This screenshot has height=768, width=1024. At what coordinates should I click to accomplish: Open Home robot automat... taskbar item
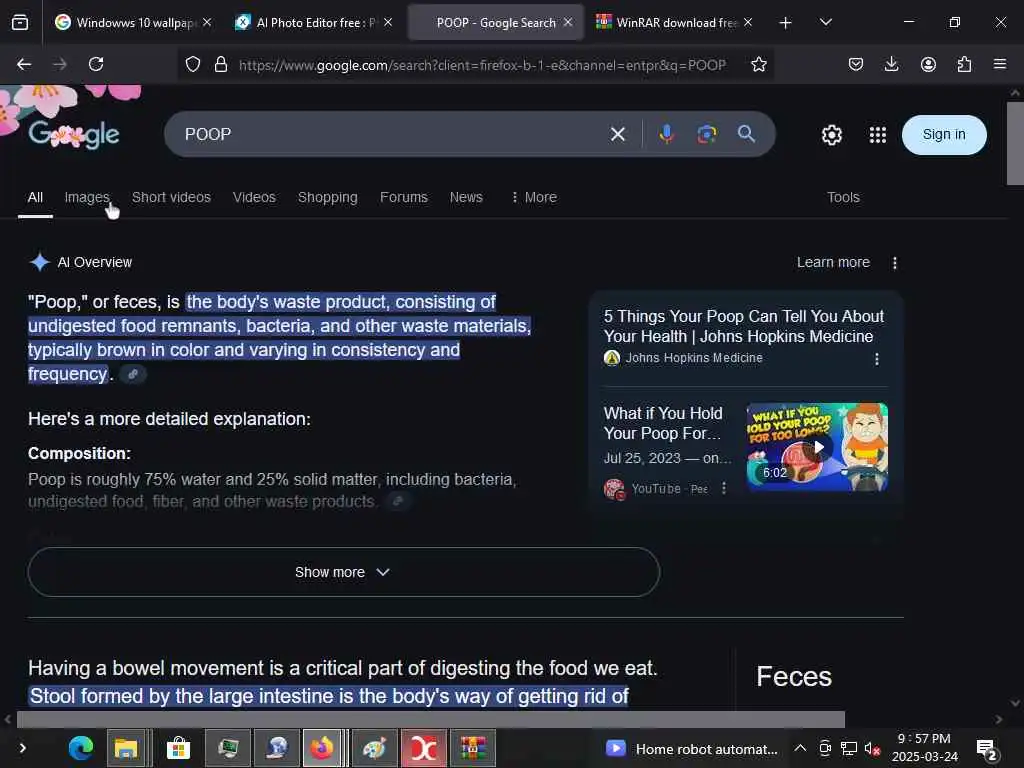692,748
